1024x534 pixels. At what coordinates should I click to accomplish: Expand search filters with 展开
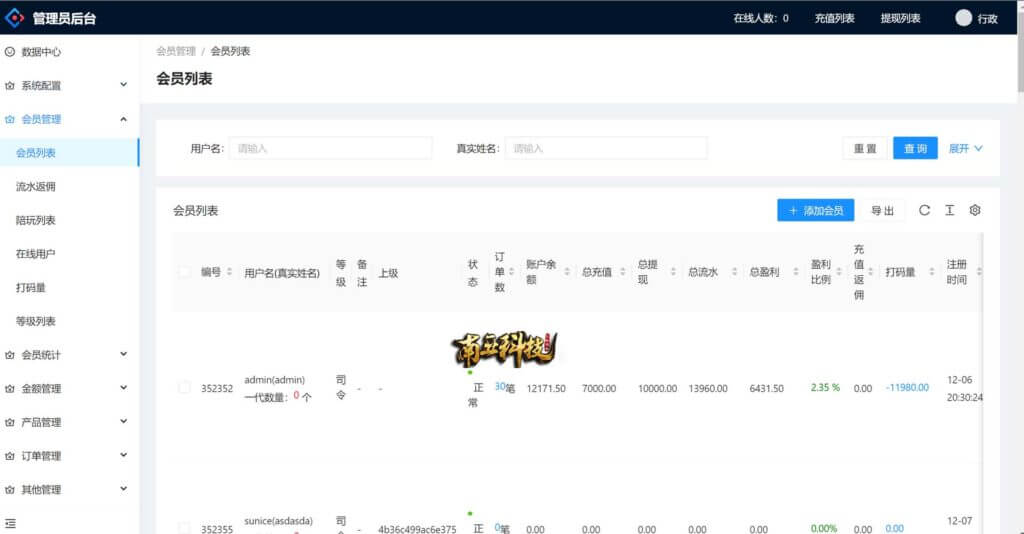[x=965, y=148]
